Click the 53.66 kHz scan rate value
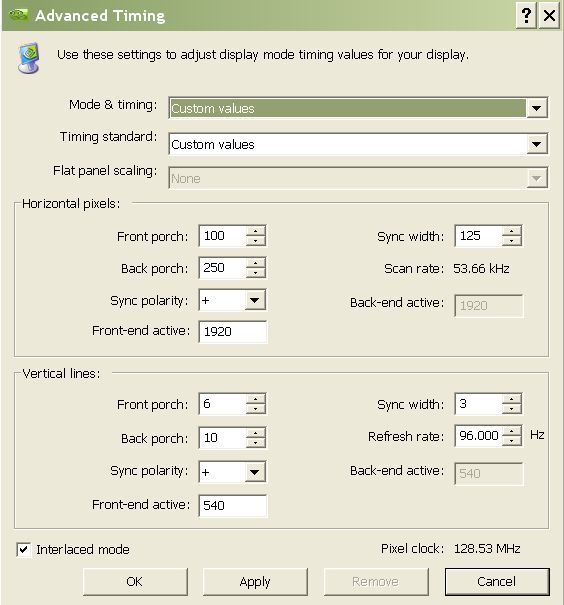The height and width of the screenshot is (605, 564). tap(481, 269)
